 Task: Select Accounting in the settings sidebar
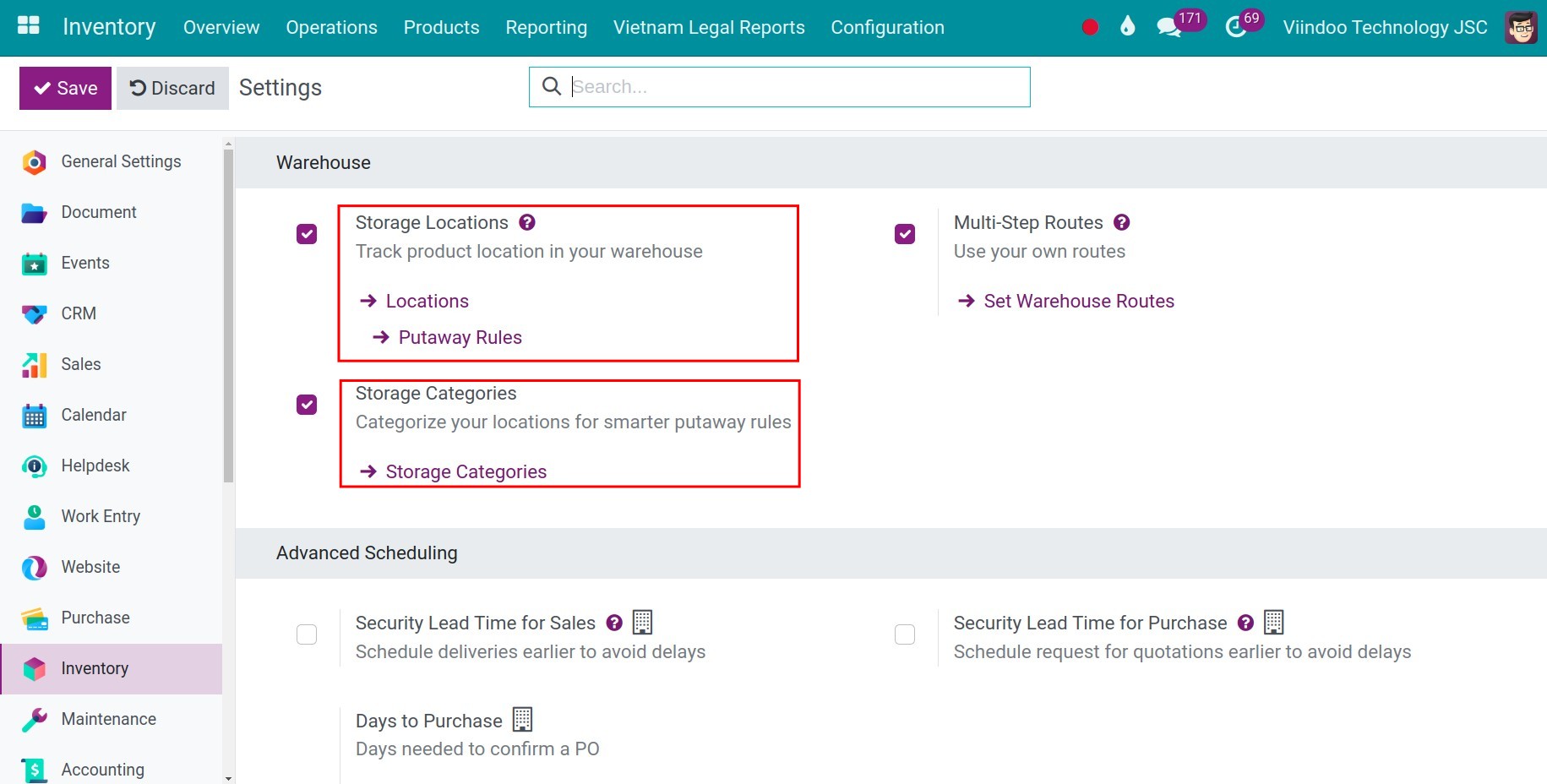111,769
